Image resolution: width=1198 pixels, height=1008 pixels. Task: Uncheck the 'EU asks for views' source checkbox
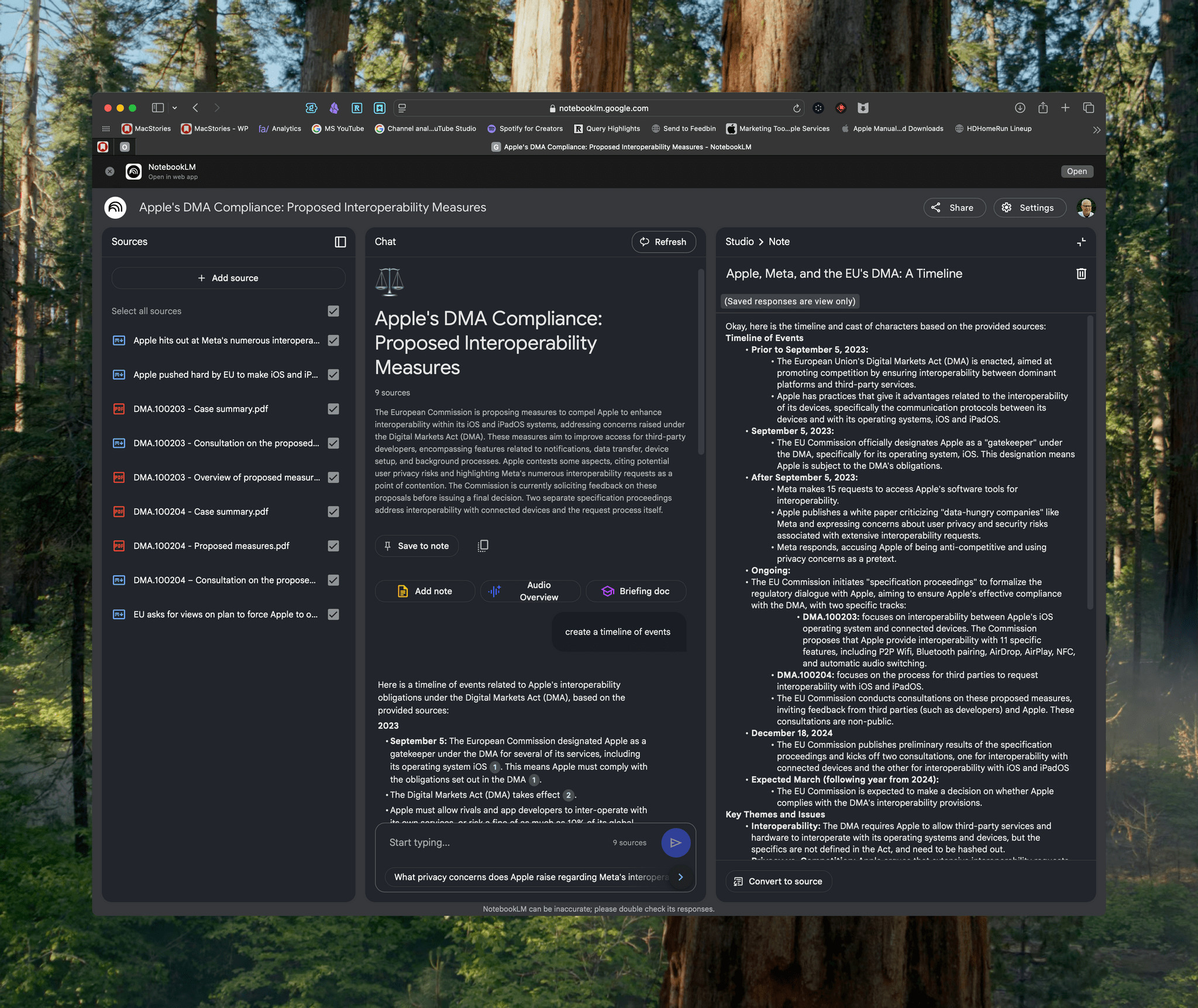click(333, 615)
